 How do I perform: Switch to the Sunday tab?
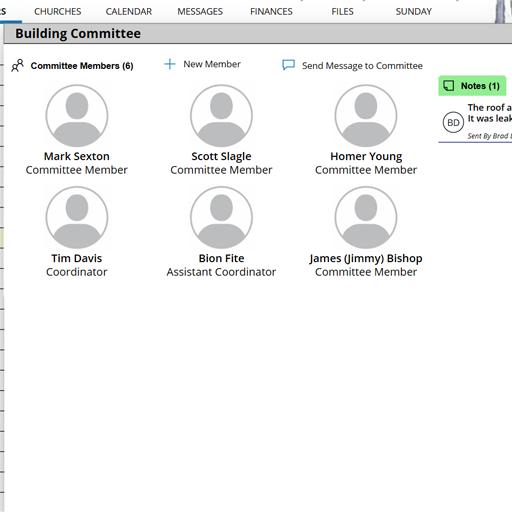point(414,12)
